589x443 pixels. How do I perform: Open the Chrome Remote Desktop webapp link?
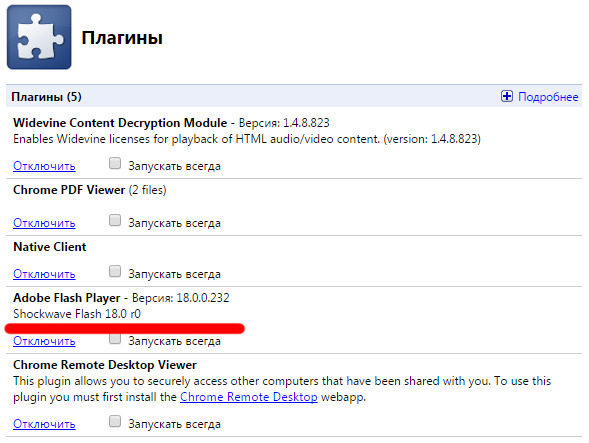coord(249,397)
